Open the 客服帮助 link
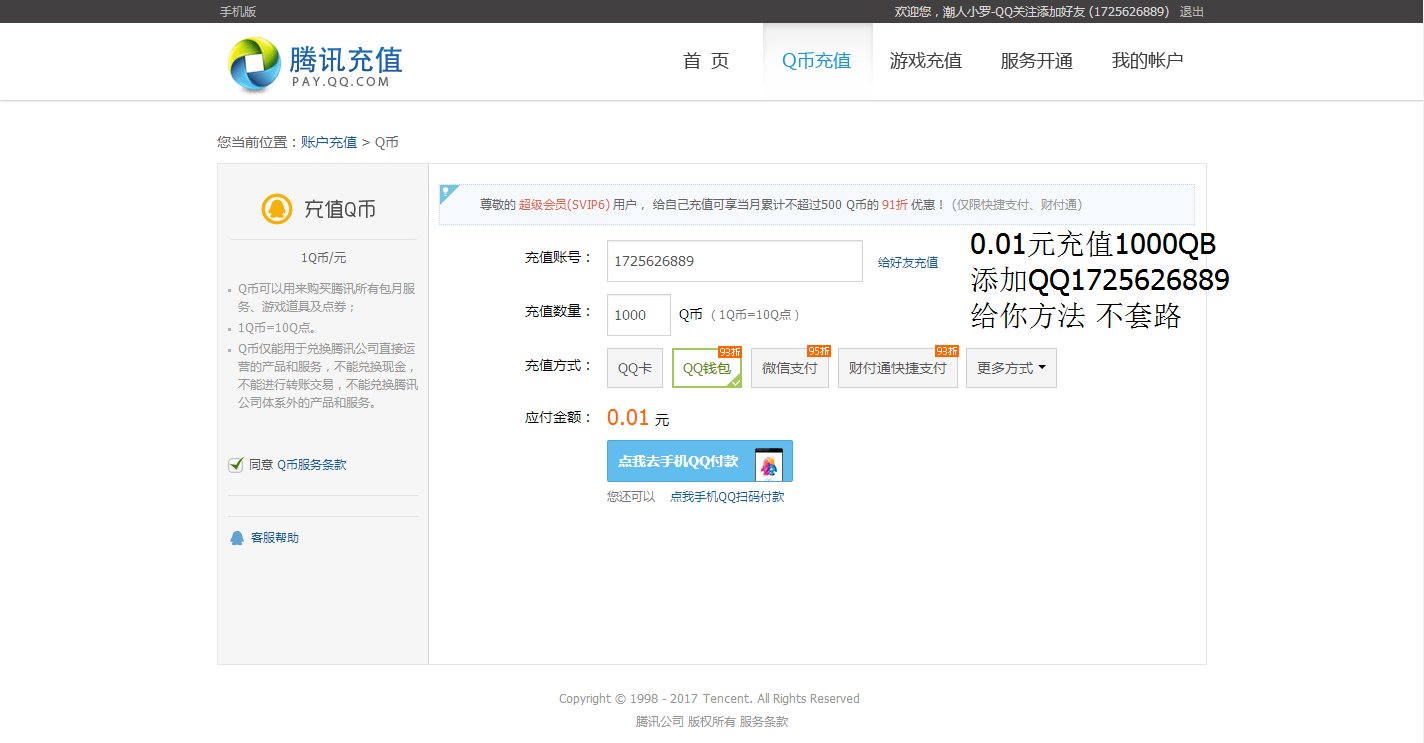 click(x=275, y=538)
